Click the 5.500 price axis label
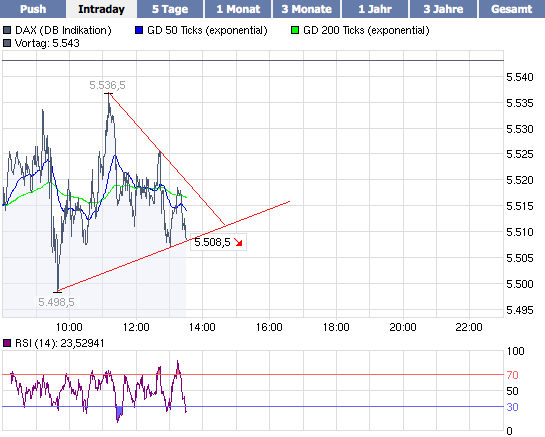The image size is (545, 437). point(520,284)
